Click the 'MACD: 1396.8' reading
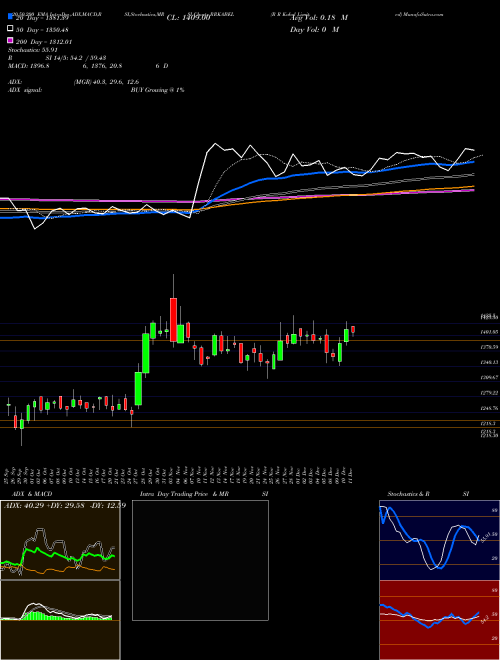The height and width of the screenshot is (660, 500). point(28,66)
